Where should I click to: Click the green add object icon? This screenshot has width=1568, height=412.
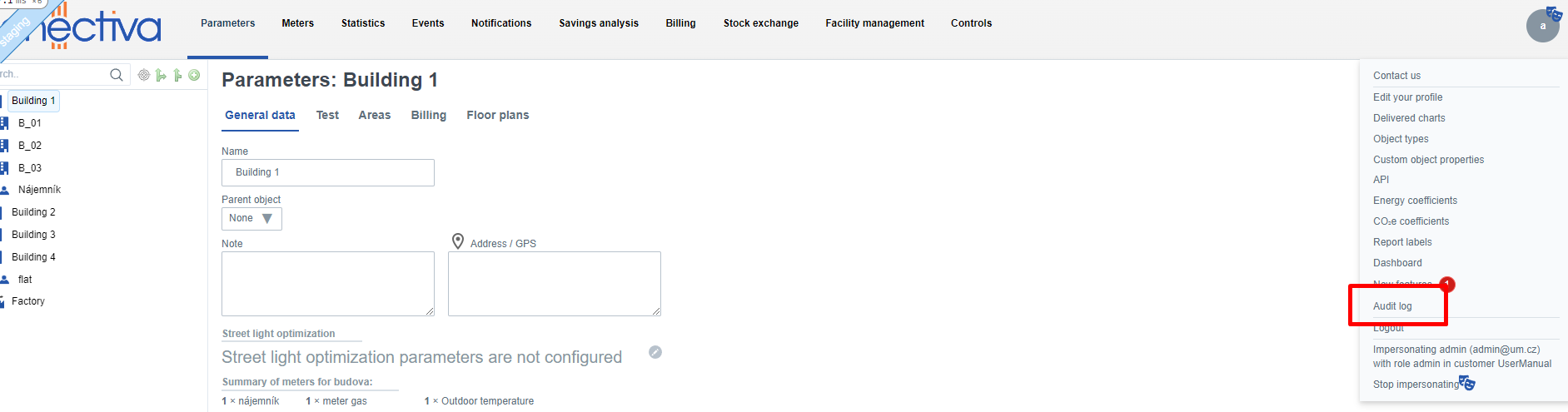coord(194,75)
